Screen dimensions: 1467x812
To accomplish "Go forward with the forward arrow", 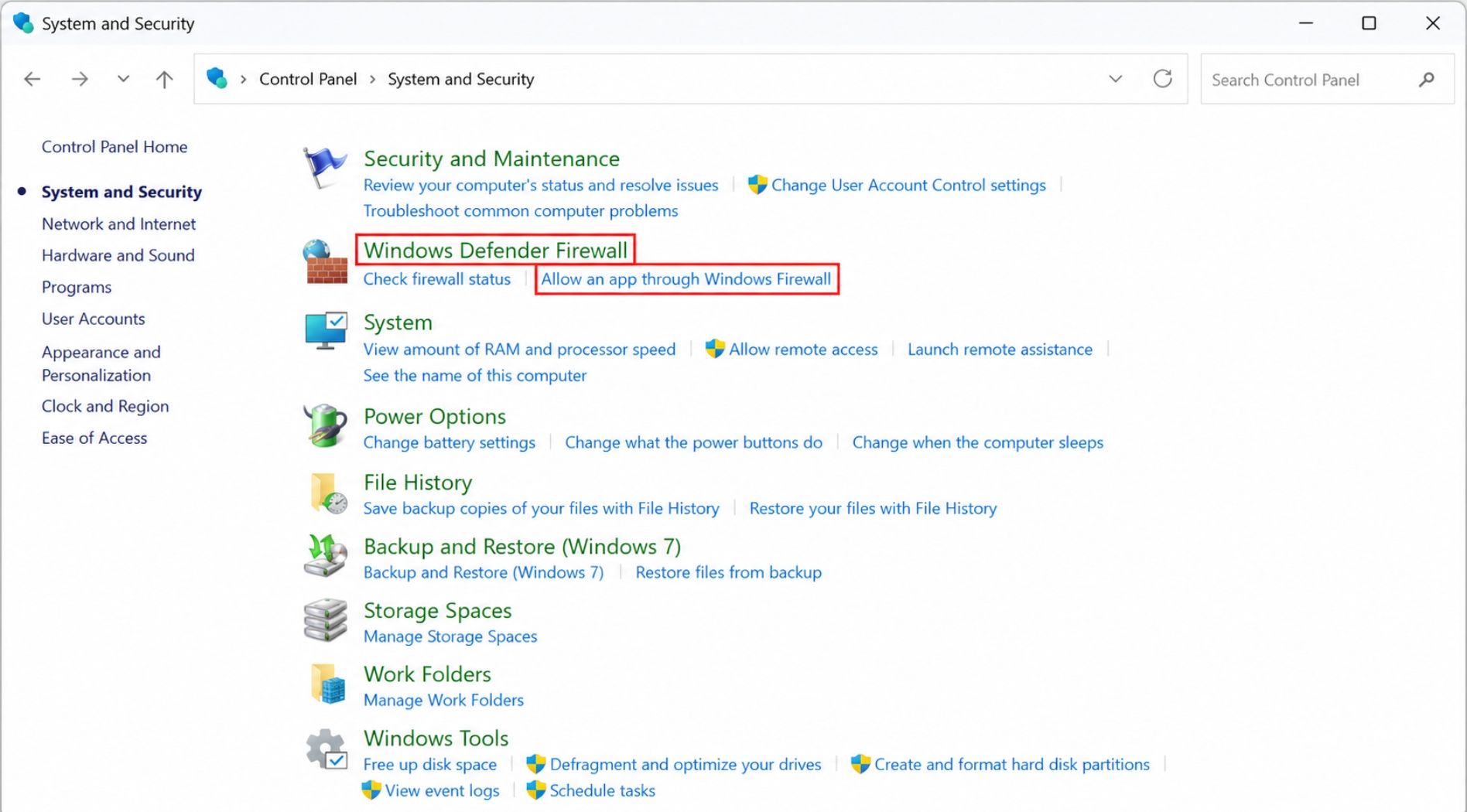I will pos(80,79).
